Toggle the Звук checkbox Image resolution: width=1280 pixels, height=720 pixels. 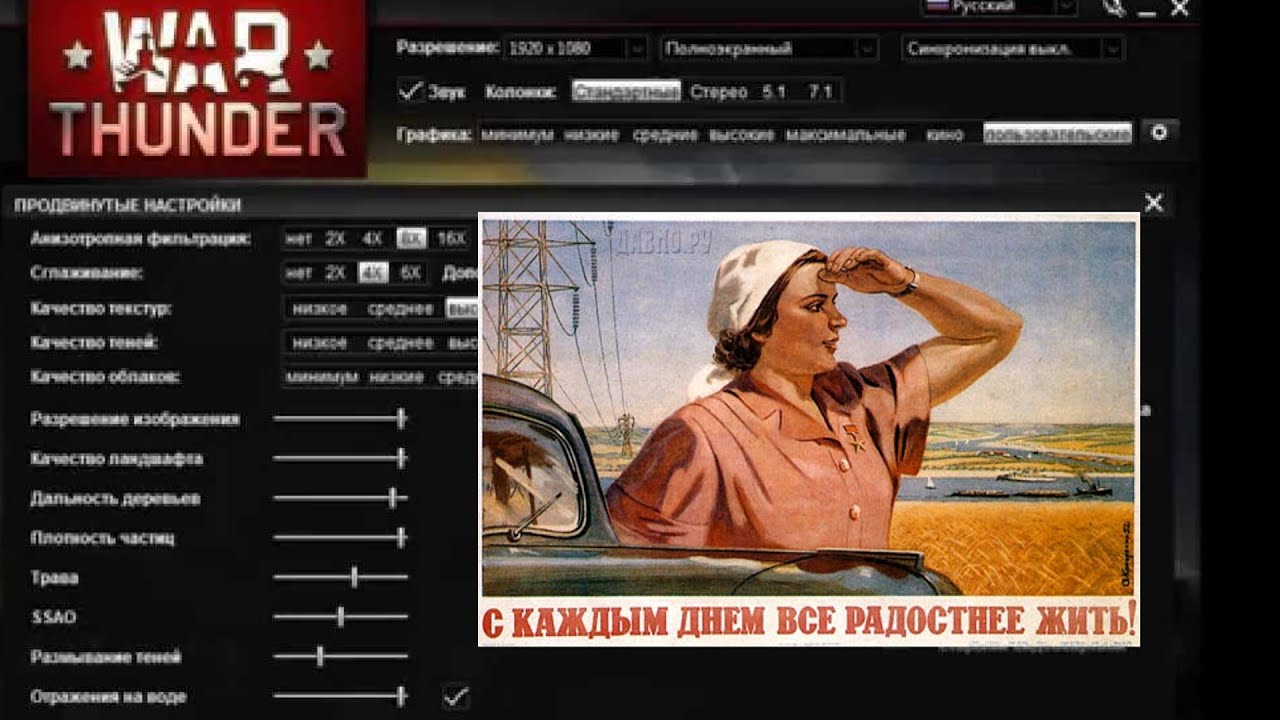[409, 91]
